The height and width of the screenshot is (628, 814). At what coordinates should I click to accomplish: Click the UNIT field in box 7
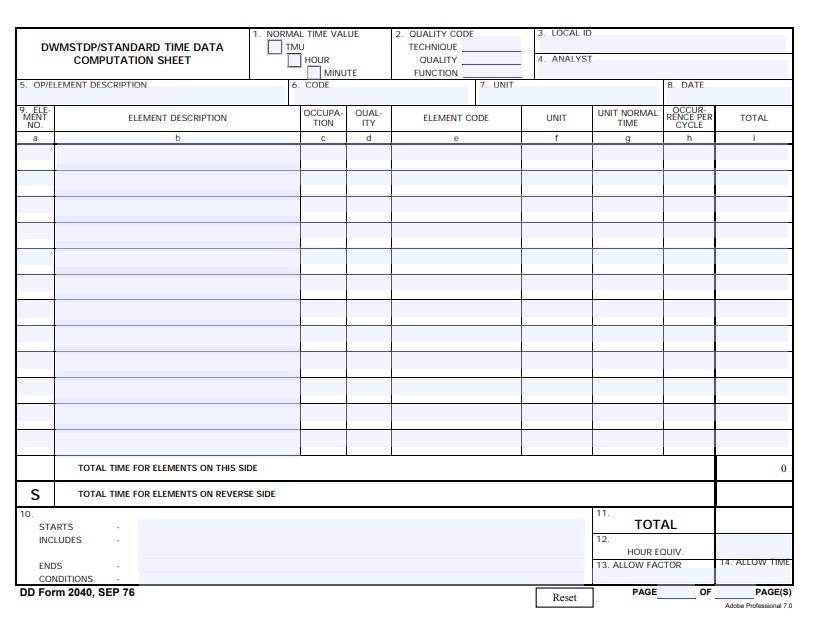(569, 96)
